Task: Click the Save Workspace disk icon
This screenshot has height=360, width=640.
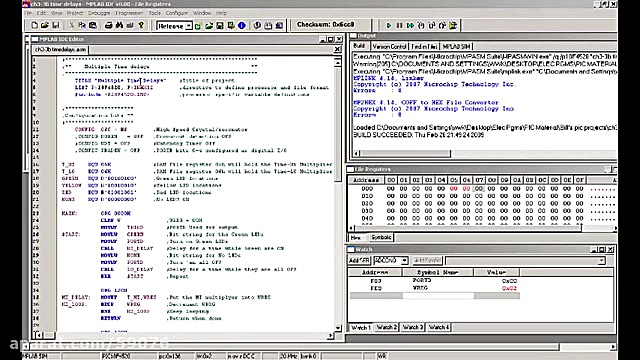Action: pyautogui.click(x=220, y=26)
